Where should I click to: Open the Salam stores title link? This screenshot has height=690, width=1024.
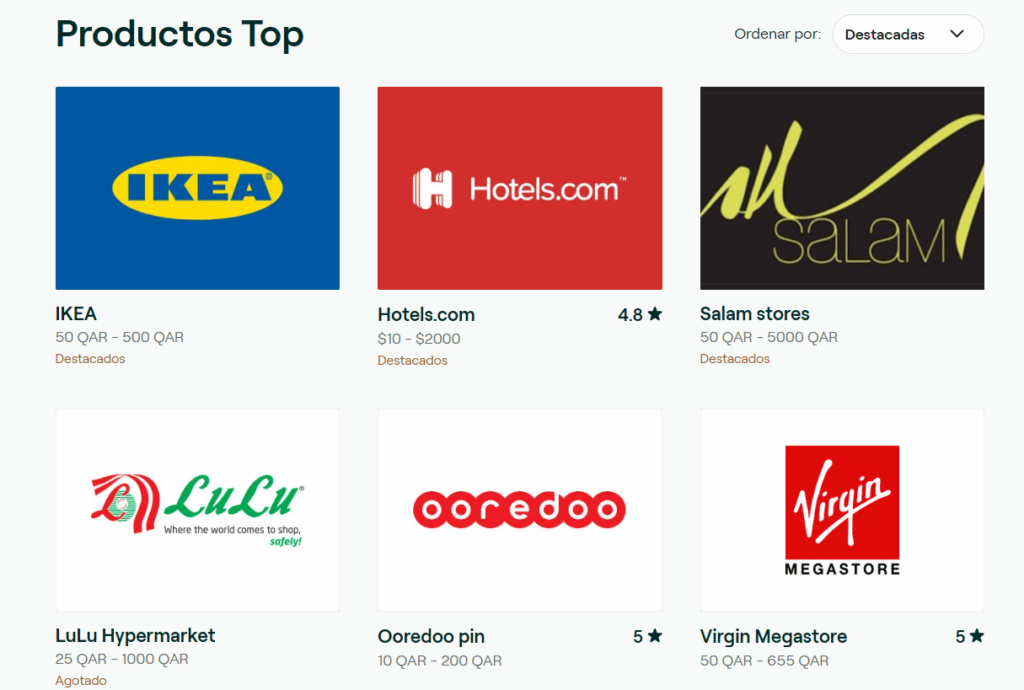coord(754,314)
